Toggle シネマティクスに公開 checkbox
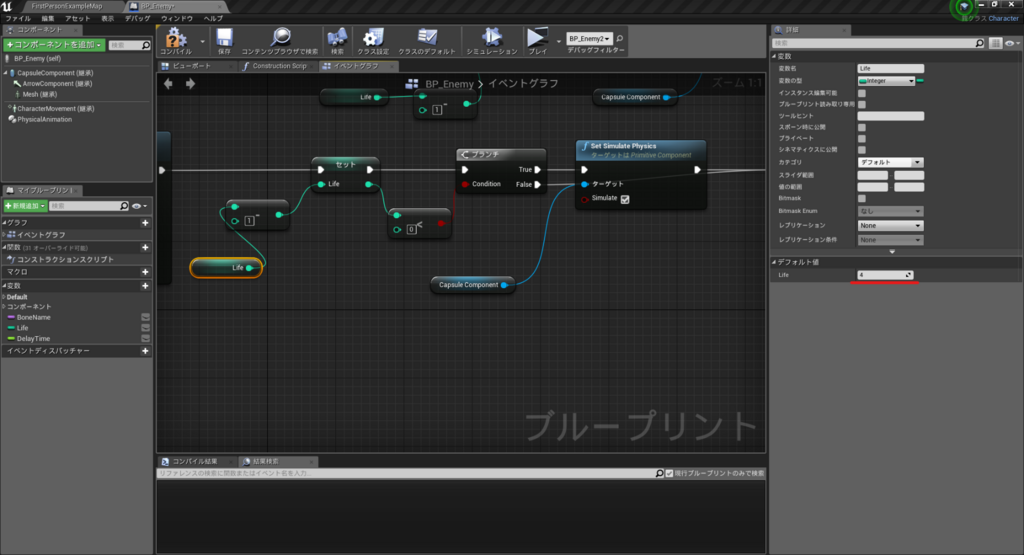The height and width of the screenshot is (555, 1024). point(861,150)
